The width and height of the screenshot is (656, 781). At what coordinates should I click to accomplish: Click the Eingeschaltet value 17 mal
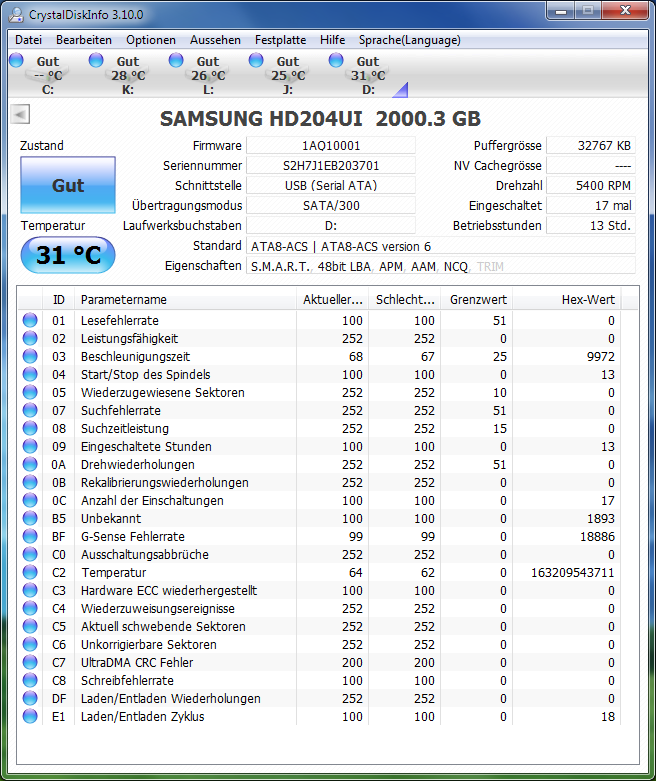point(591,205)
